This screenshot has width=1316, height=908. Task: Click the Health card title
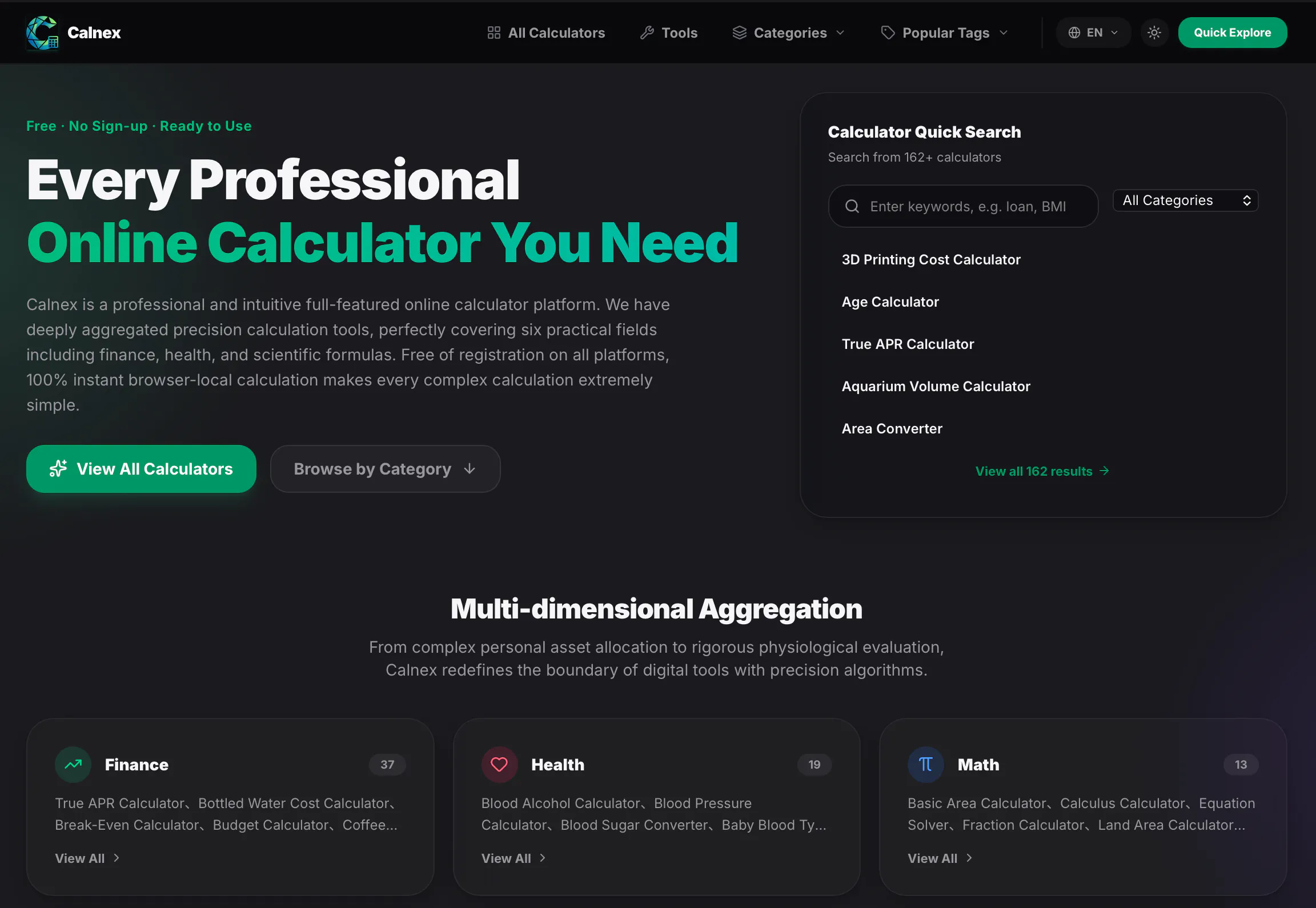tap(558, 765)
